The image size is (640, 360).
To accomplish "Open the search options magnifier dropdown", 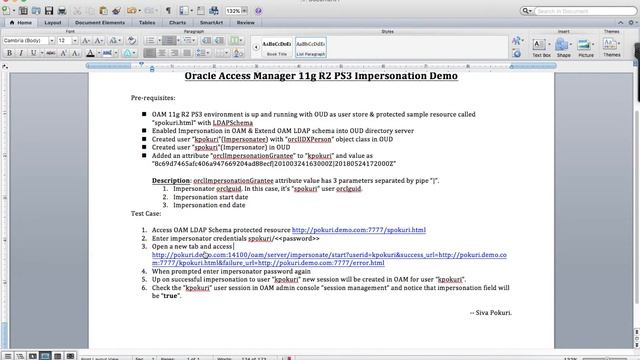I will click(x=526, y=11).
